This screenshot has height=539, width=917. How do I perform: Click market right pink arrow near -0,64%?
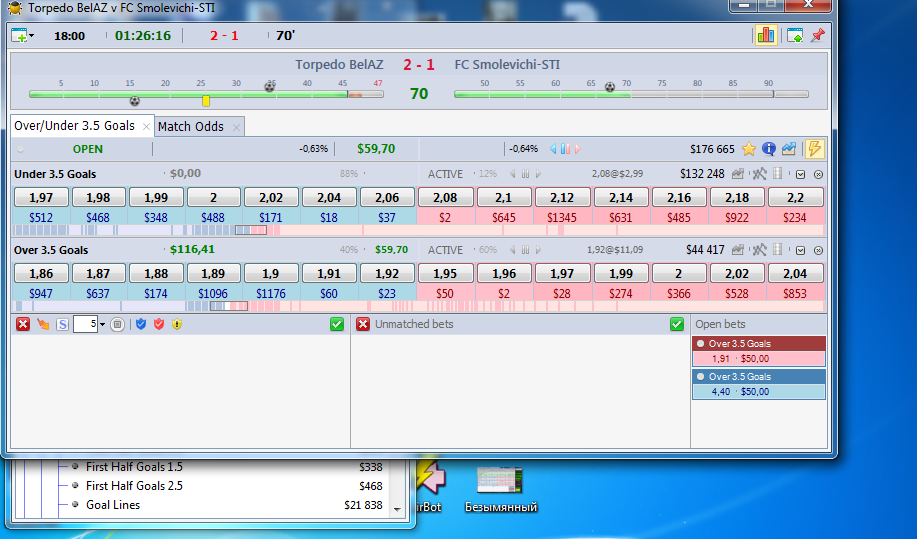coord(578,149)
